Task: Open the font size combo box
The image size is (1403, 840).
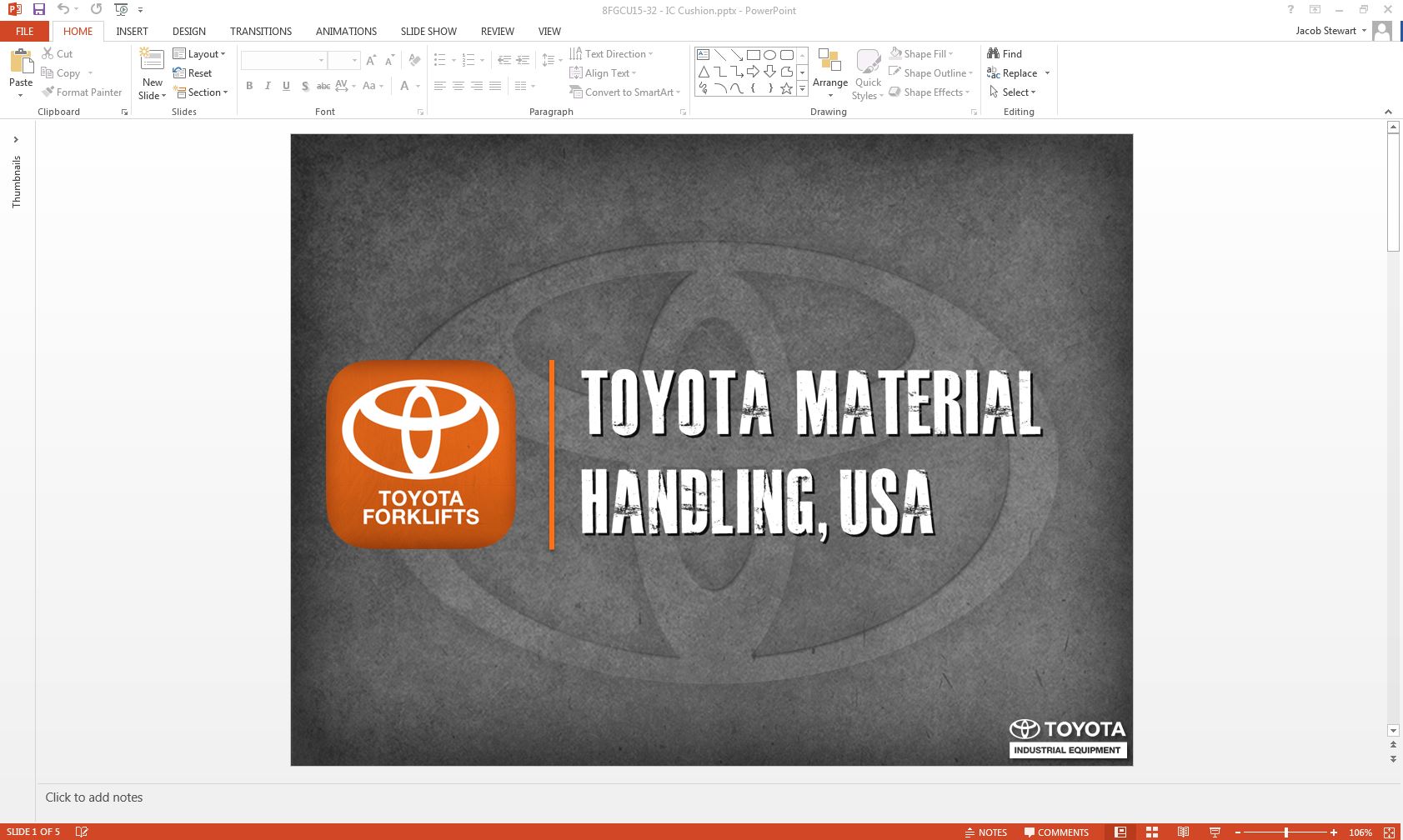Action: point(343,61)
